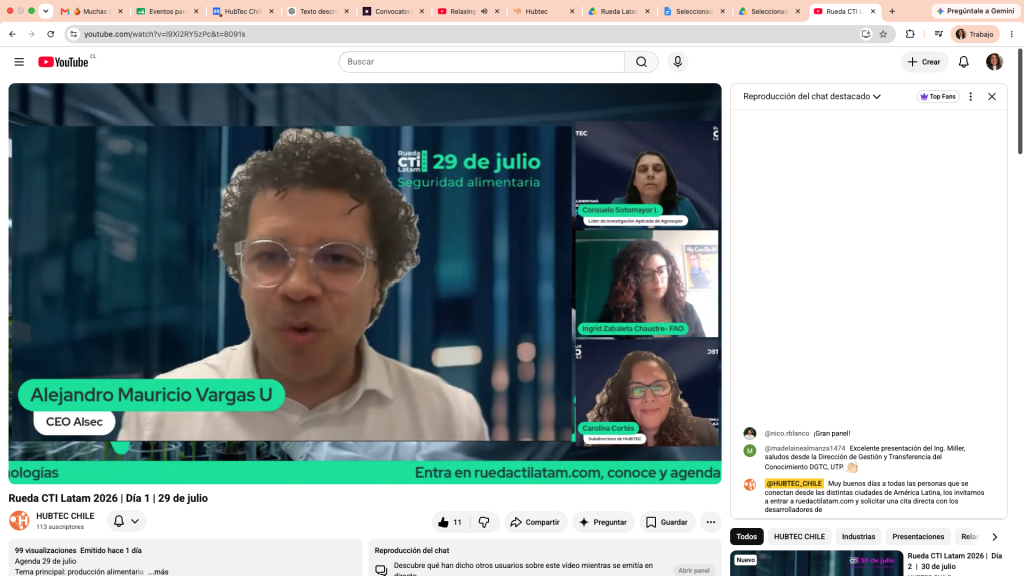Click the browser address bar URL
The image size is (1024, 576).
click(x=165, y=34)
